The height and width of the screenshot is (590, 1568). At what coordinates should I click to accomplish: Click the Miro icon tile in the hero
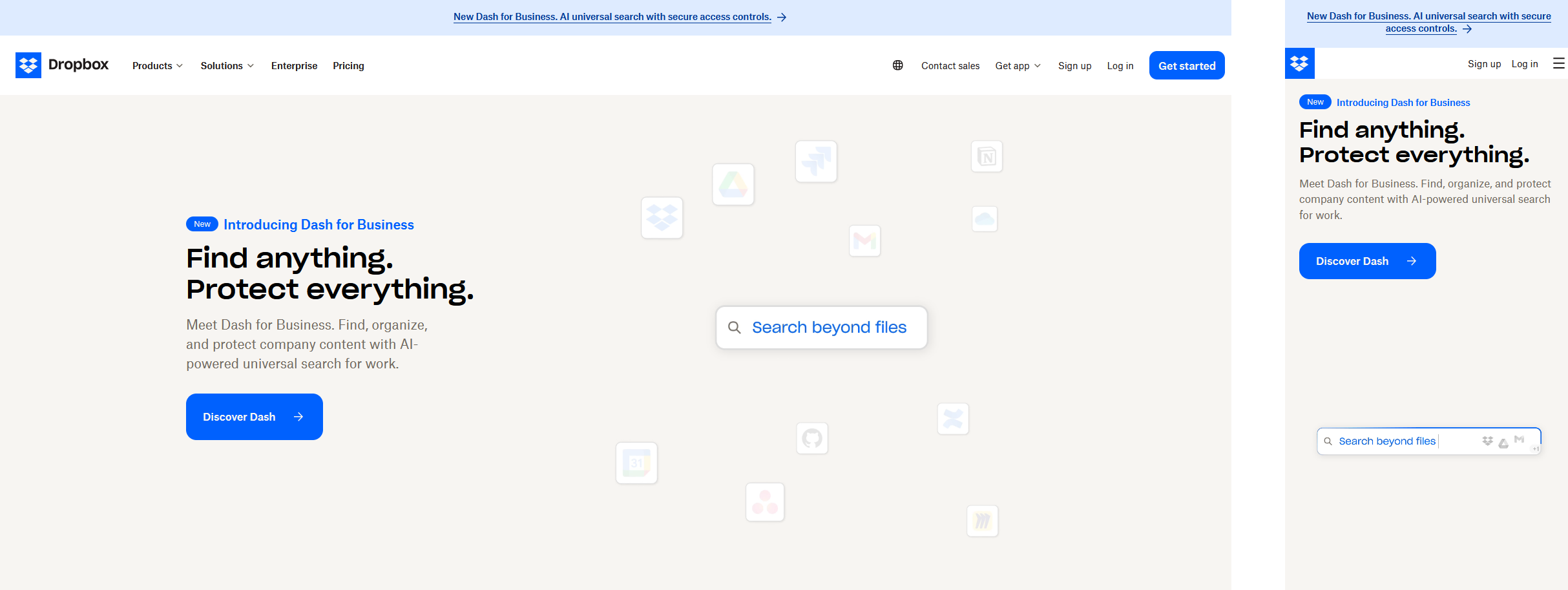click(x=983, y=521)
